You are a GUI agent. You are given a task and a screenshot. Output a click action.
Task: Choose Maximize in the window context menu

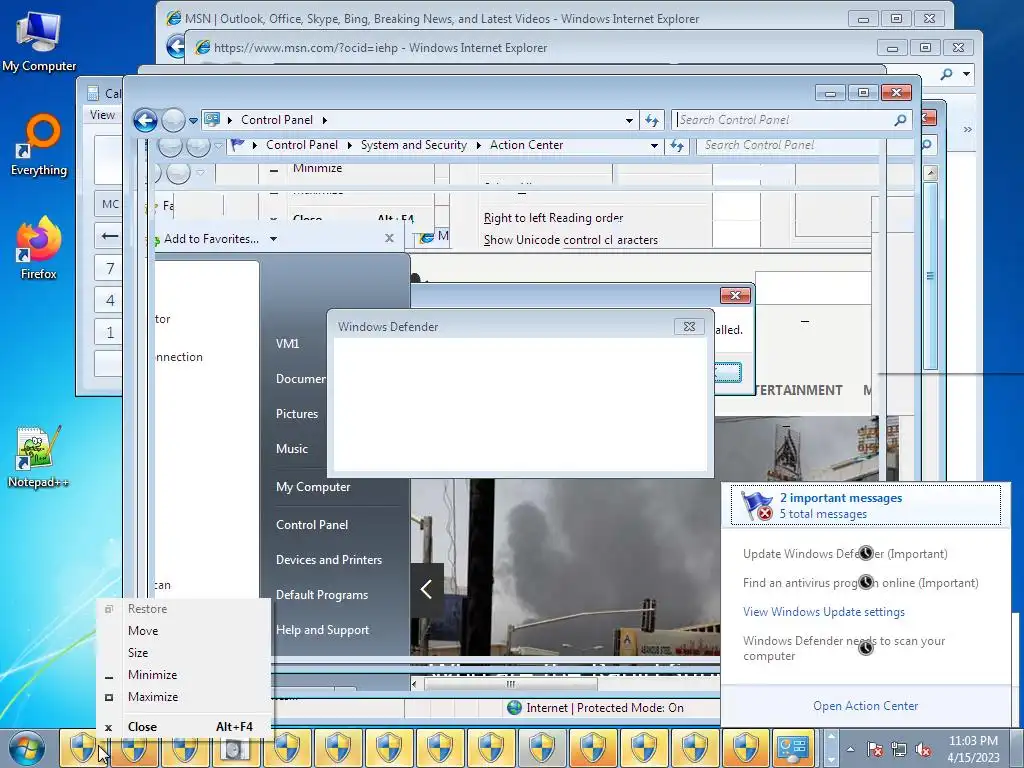click(153, 697)
